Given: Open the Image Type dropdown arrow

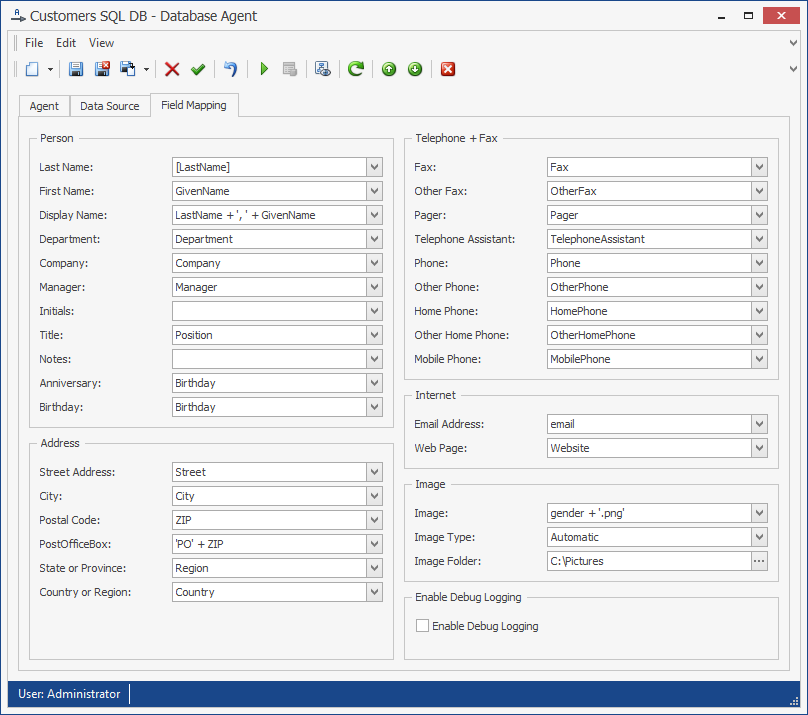Looking at the screenshot, I should (x=759, y=537).
